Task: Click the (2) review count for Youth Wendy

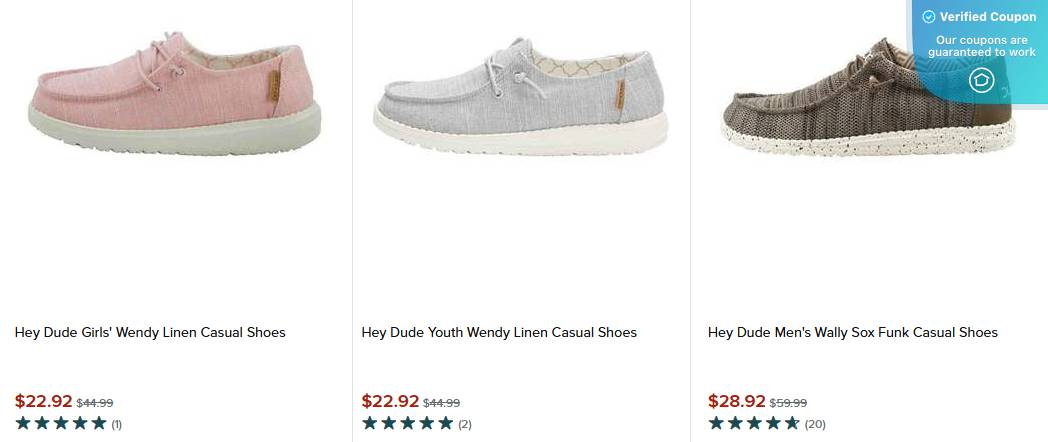Action: 464,424
